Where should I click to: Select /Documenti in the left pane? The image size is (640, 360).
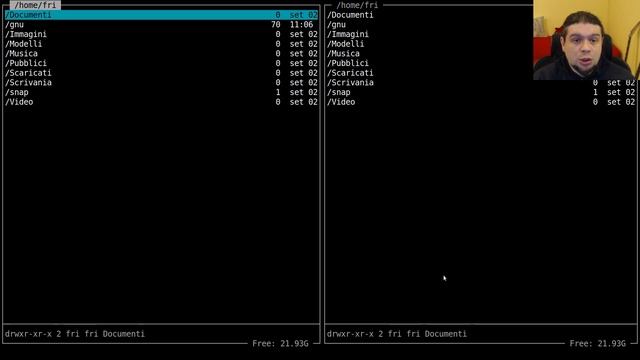coord(161,15)
